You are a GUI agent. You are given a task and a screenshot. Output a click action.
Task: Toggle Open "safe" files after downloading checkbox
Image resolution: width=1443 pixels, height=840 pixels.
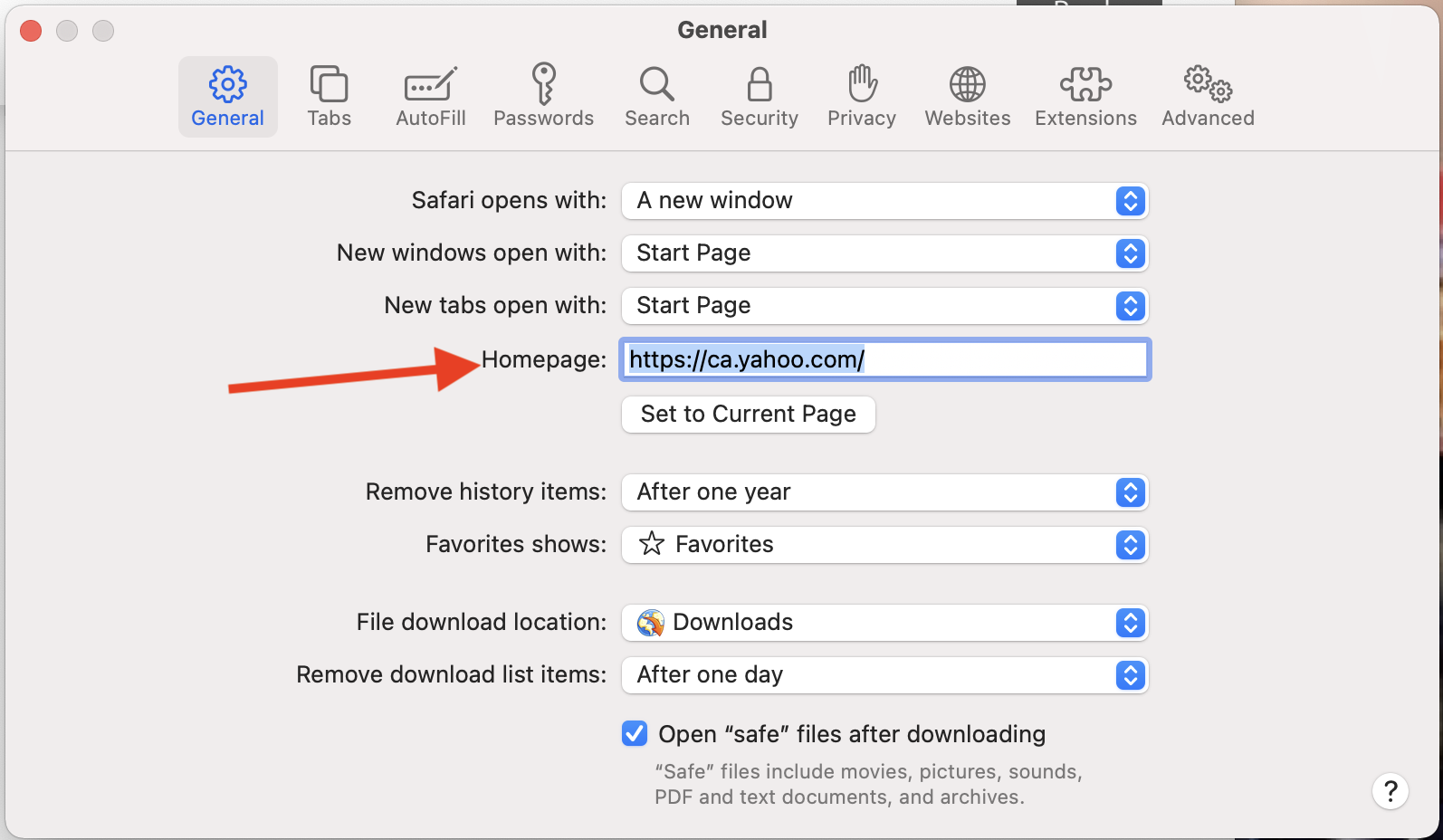(x=635, y=733)
